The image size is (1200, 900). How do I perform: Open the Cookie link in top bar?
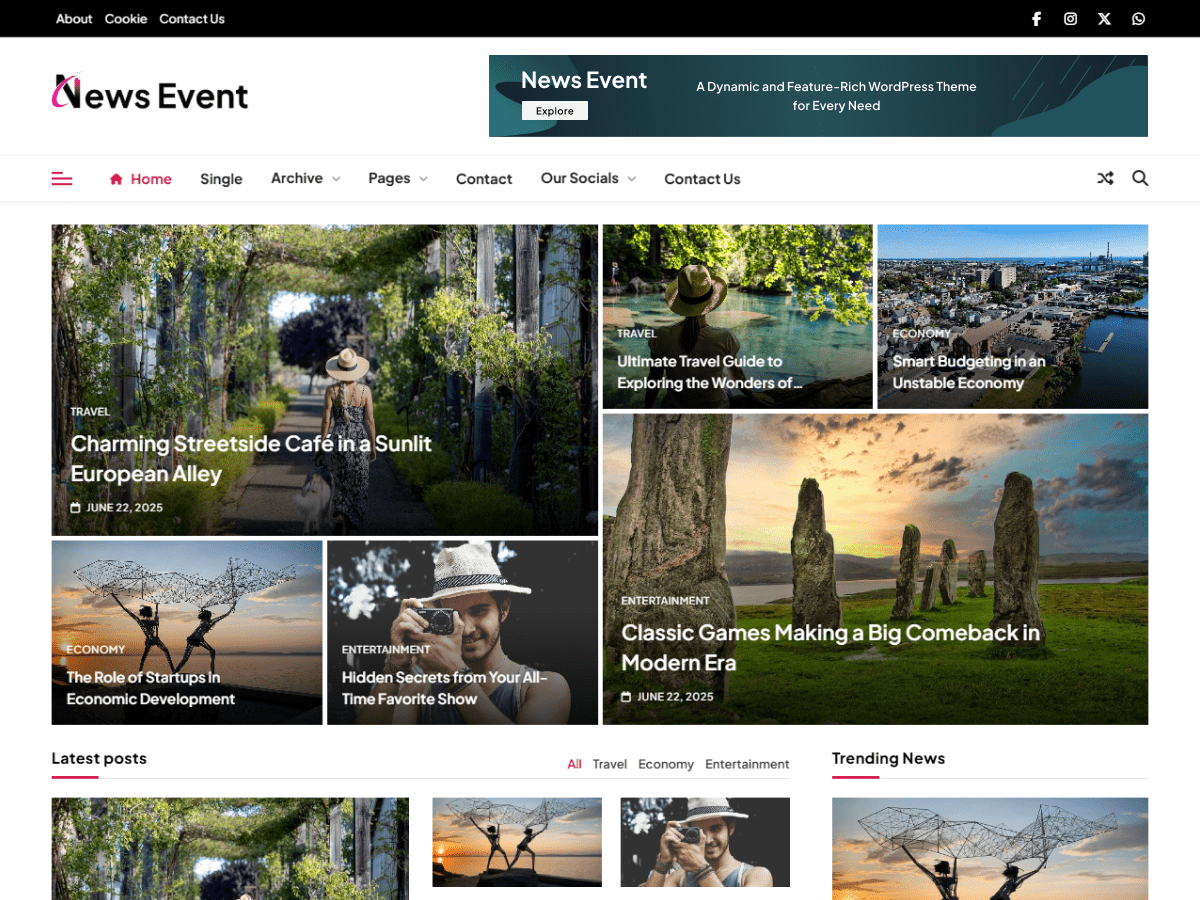pos(126,19)
